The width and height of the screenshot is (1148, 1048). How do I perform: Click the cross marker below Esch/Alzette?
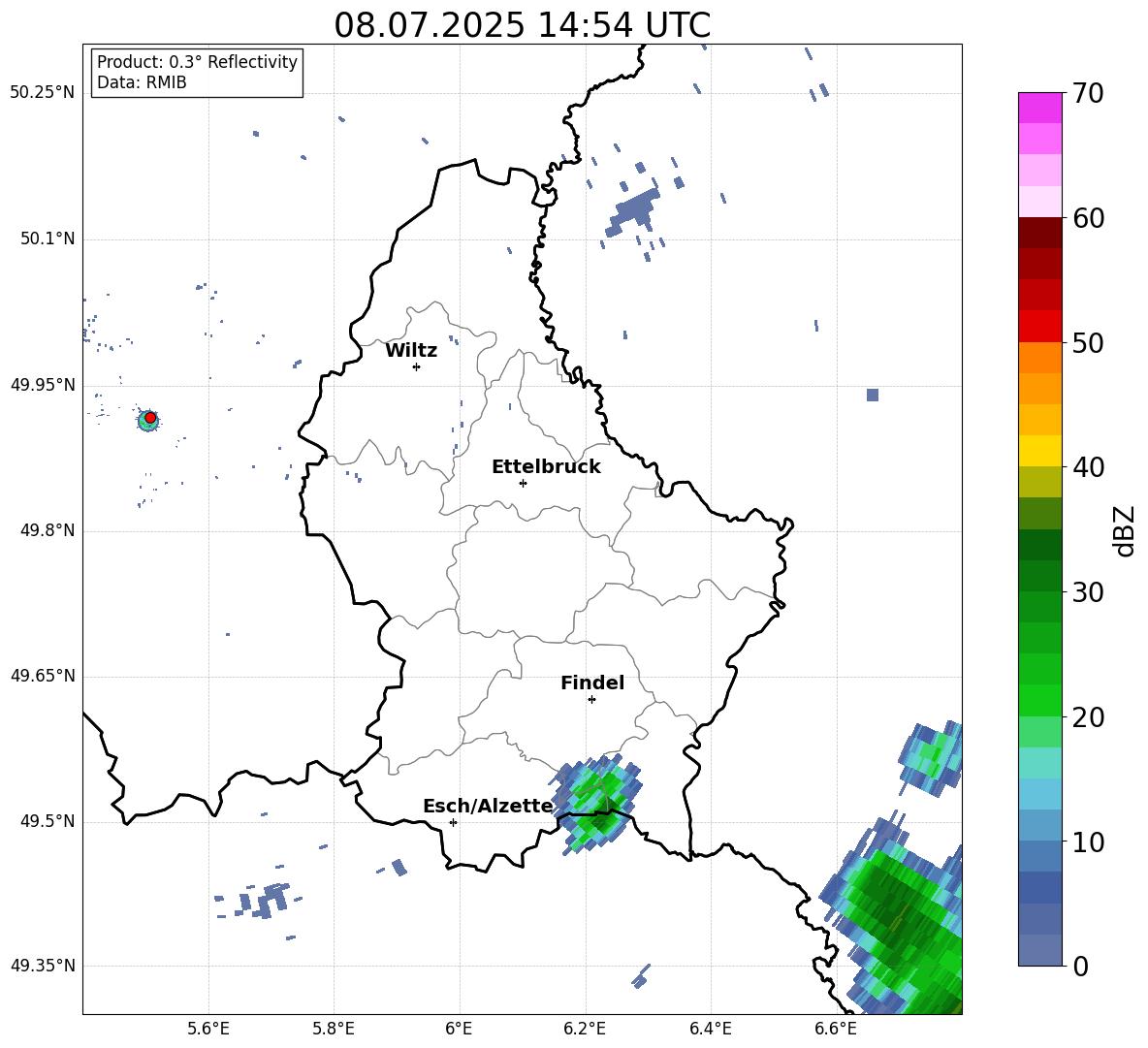(x=453, y=822)
